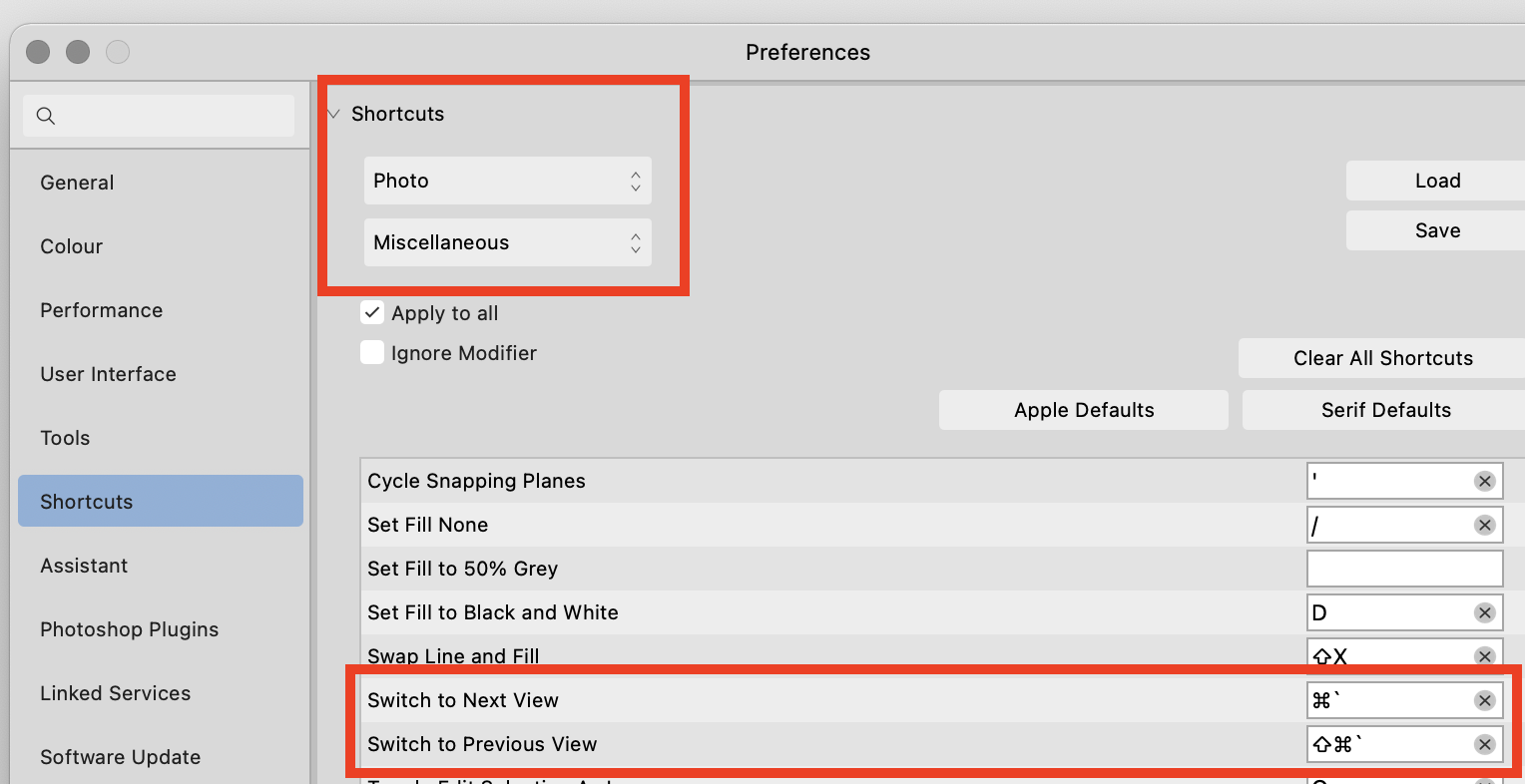Screen dimensions: 1525x784
Task: Open the Miscellaneous category dropdown
Action: click(x=507, y=242)
